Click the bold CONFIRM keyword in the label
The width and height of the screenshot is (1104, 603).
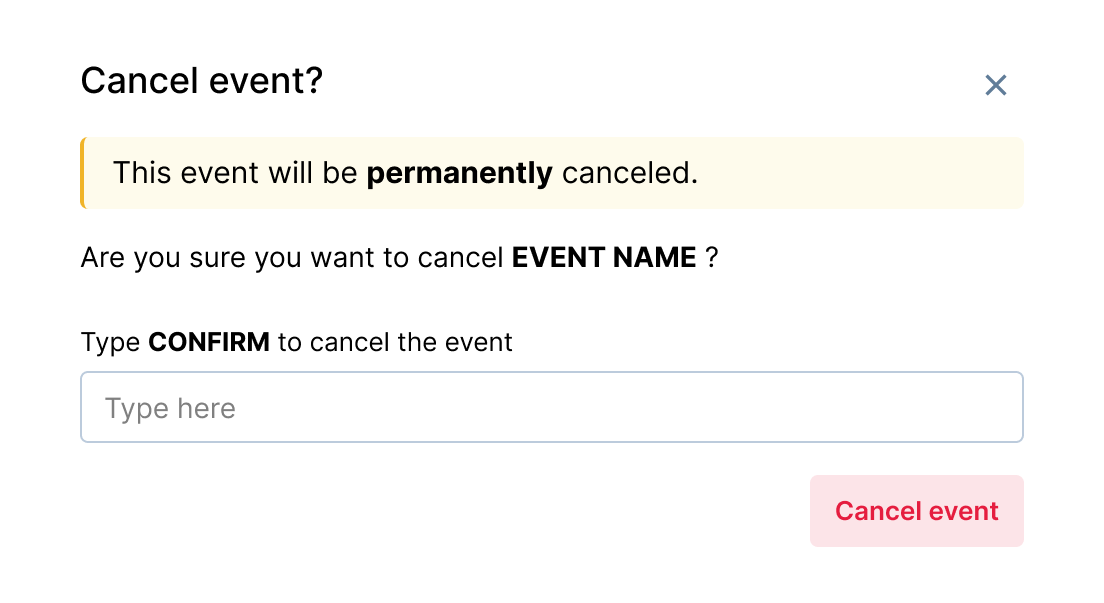[x=209, y=342]
